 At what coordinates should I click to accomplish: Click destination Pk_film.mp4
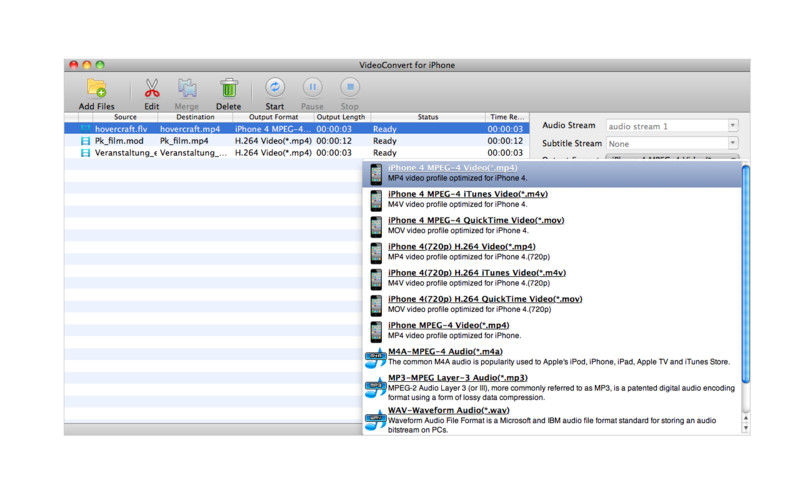click(184, 141)
